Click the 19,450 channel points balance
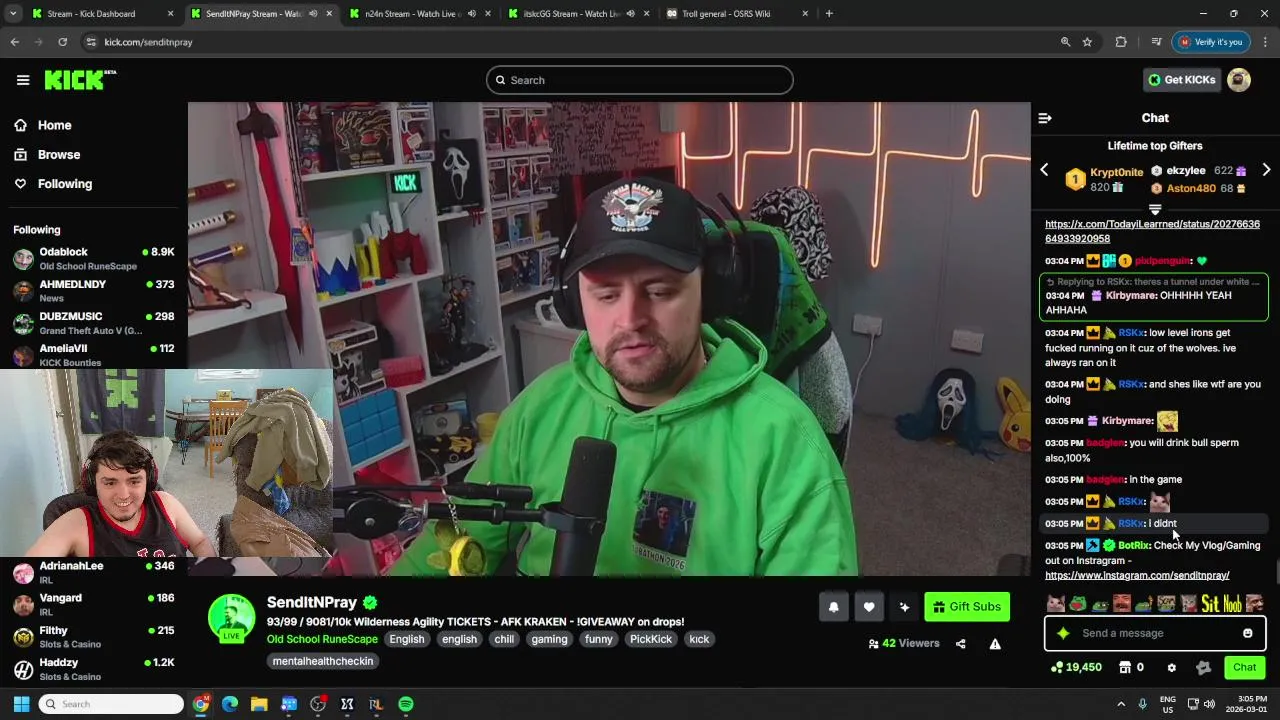The width and height of the screenshot is (1280, 720). coord(1076,667)
